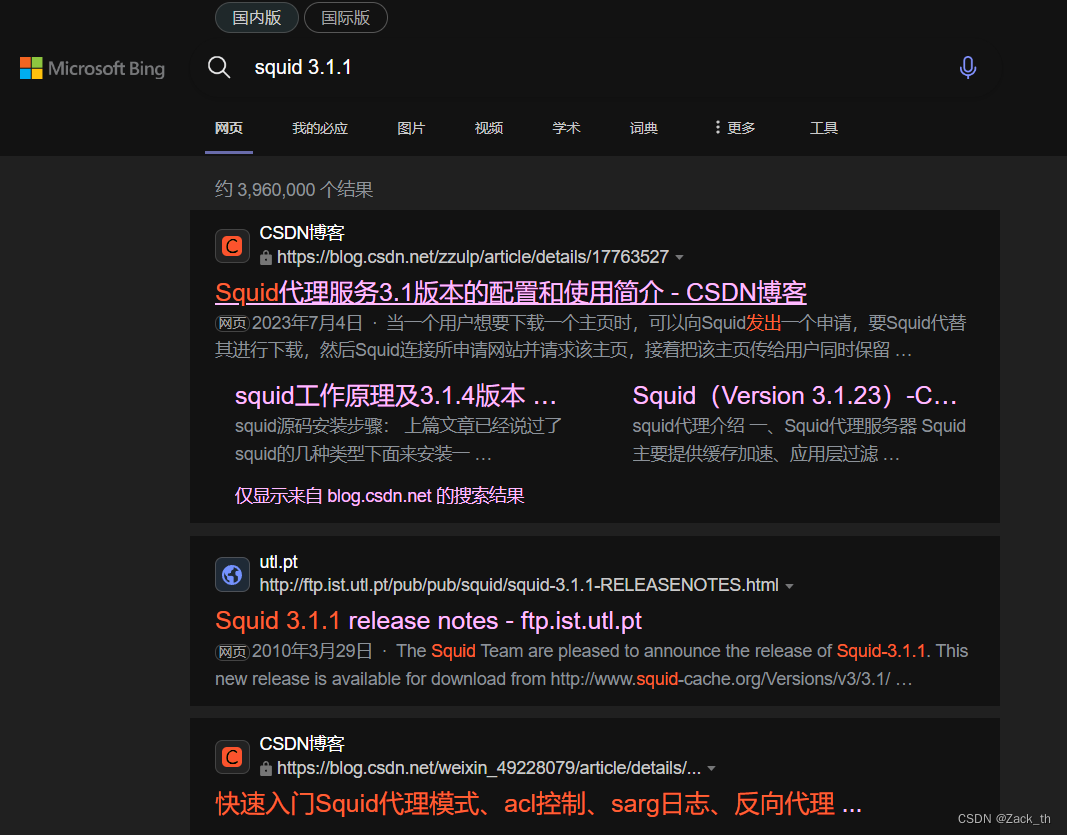Switch to the 视频 tab
Screen dimensions: 1067x835
click(x=489, y=128)
